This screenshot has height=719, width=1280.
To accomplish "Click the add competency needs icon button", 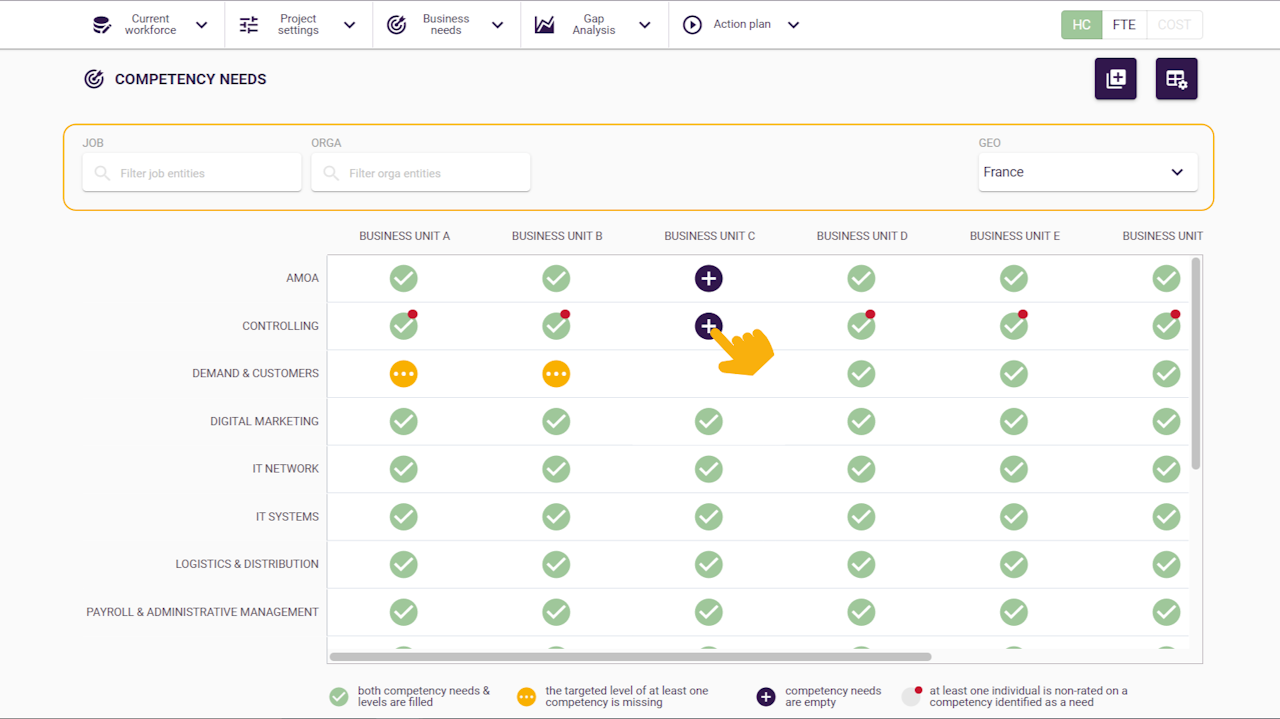I will (1115, 79).
